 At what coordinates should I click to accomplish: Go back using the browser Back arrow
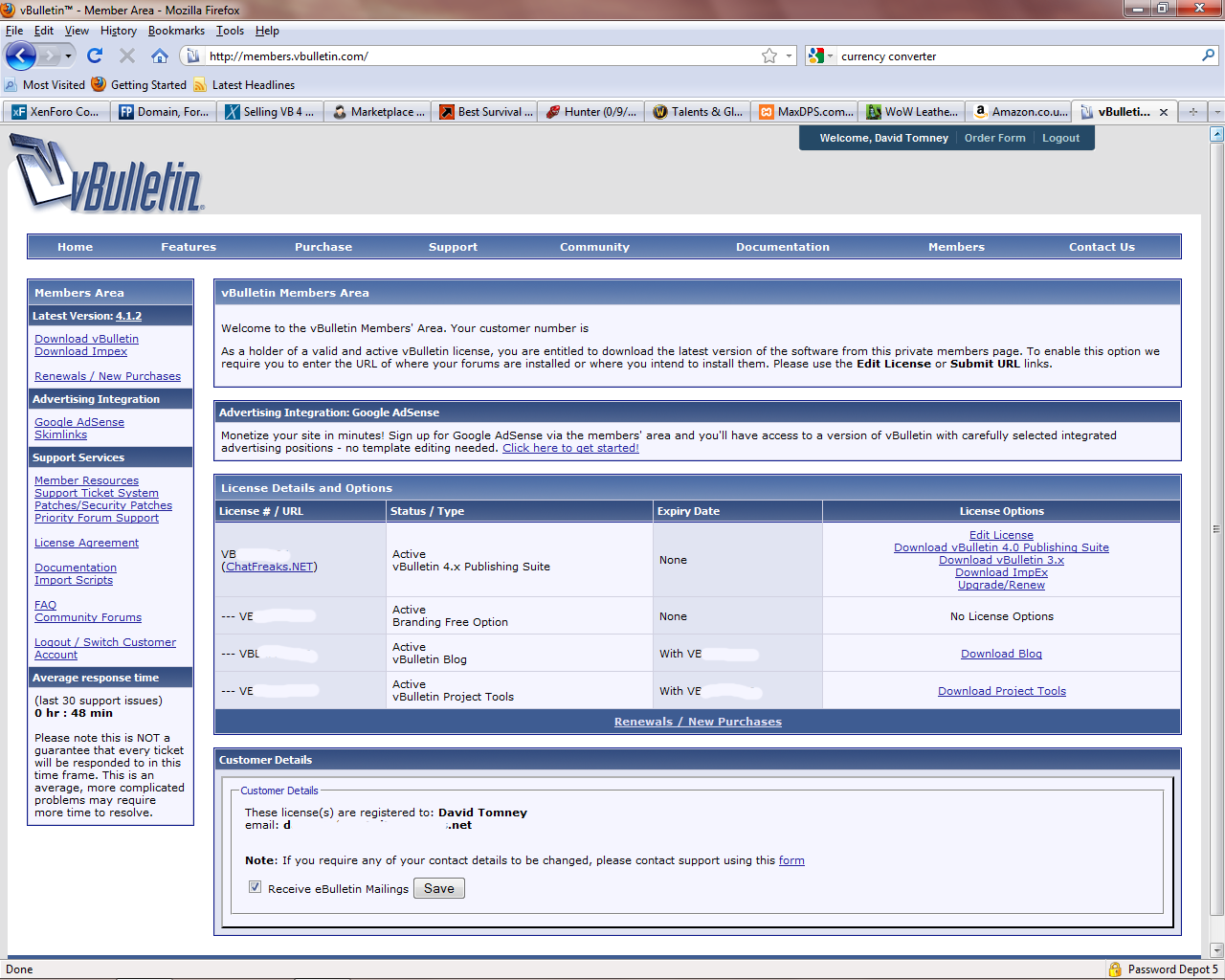click(x=20, y=56)
